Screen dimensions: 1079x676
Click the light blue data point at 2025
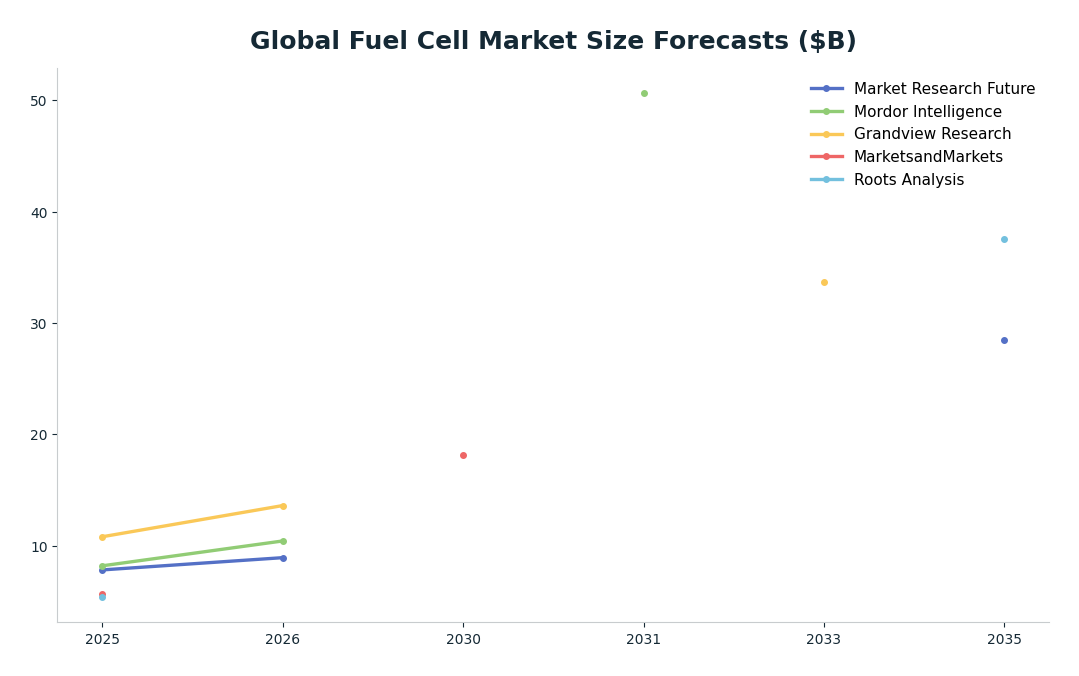(x=103, y=598)
